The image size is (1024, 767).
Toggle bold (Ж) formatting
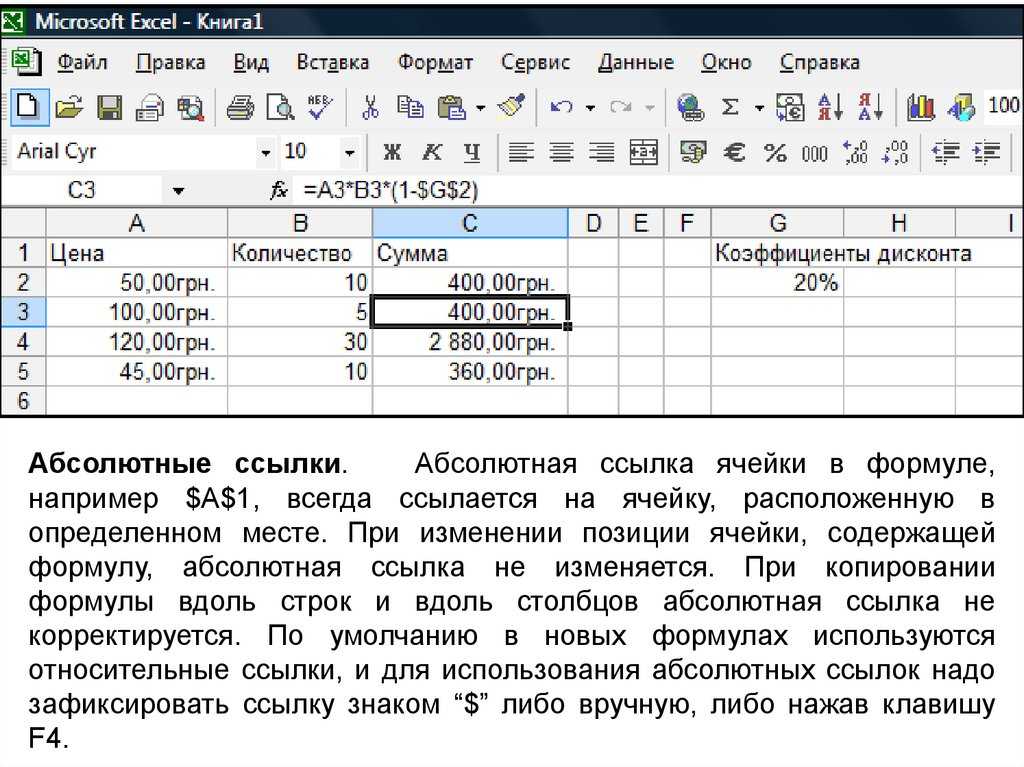point(392,152)
